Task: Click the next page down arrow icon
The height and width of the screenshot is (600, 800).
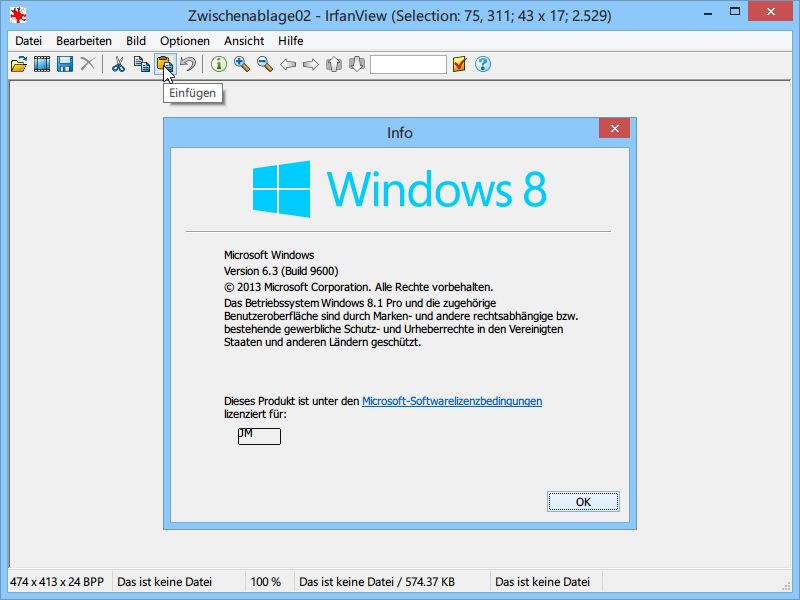Action: (357, 64)
